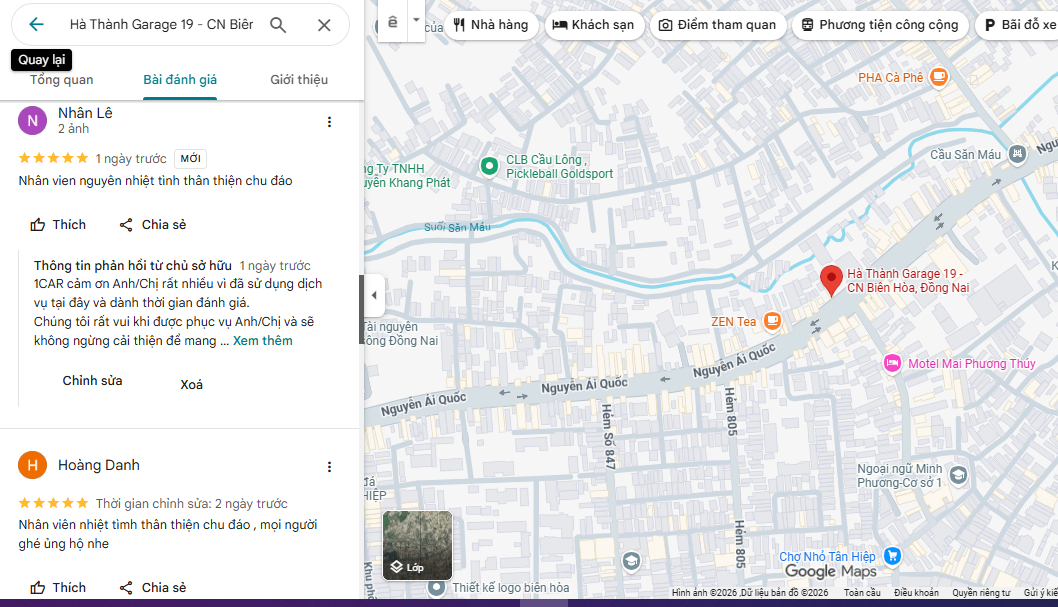Like Hoàng Danh's review with Thích
The image size is (1058, 607).
[58, 587]
